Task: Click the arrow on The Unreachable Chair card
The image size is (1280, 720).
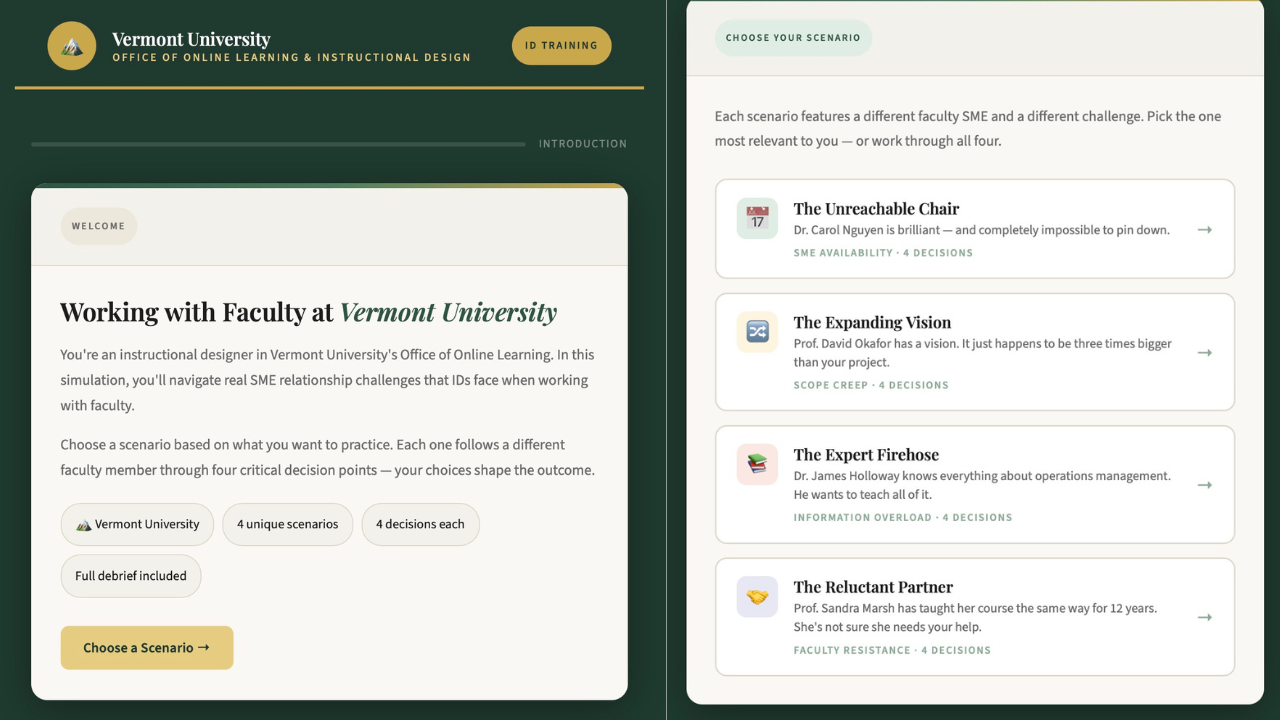Action: click(x=1205, y=230)
